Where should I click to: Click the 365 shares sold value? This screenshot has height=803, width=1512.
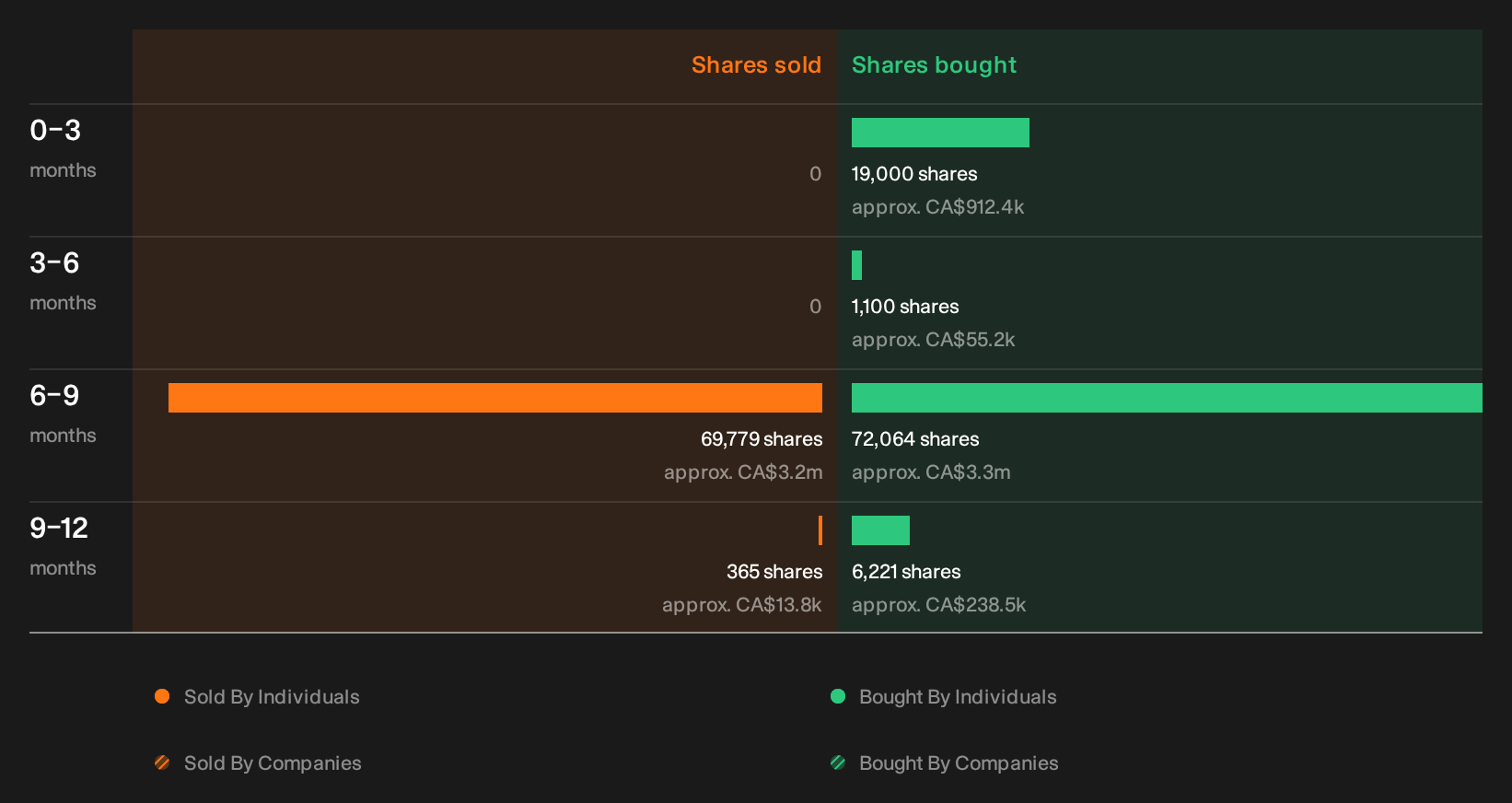(x=774, y=572)
